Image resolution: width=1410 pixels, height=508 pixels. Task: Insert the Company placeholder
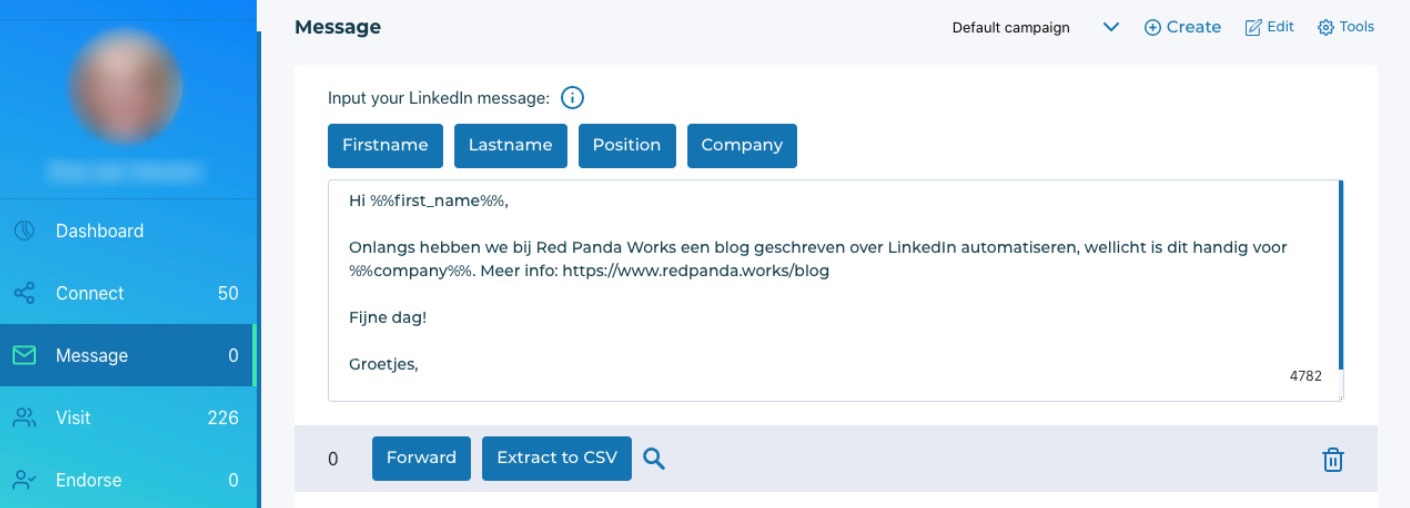point(742,146)
